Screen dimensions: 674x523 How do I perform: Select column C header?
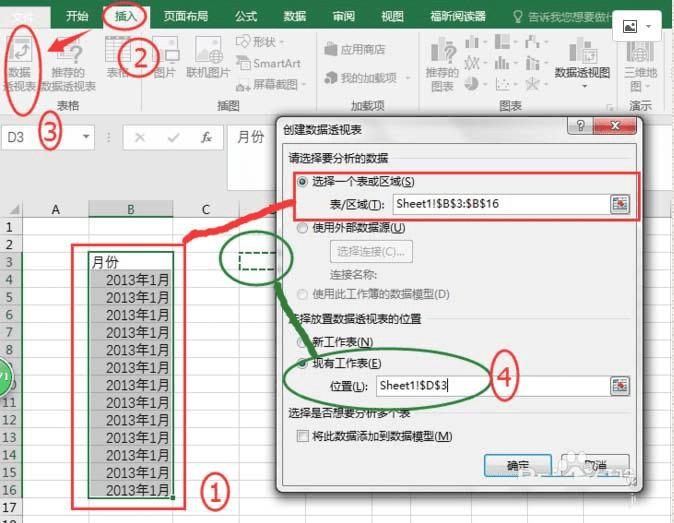coord(205,209)
